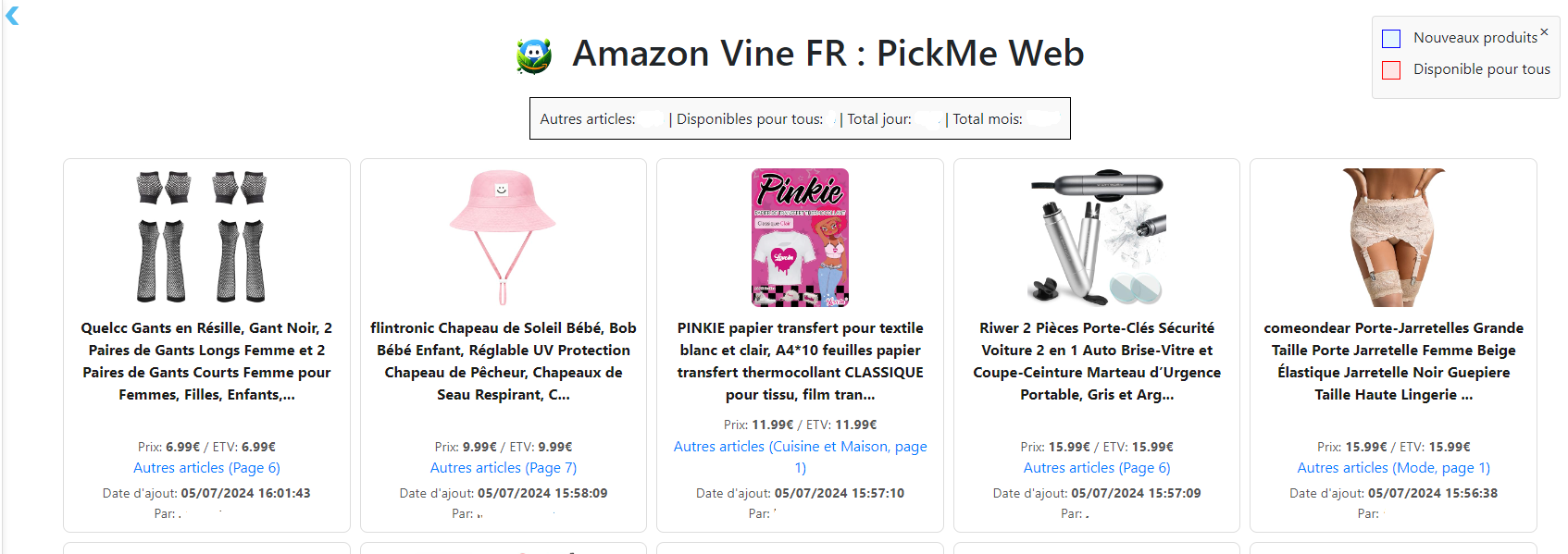Screen dimensions: 1568x554
Task: Open Autres articles (Page 6) link under Riwer item
Action: pyautogui.click(x=1097, y=468)
